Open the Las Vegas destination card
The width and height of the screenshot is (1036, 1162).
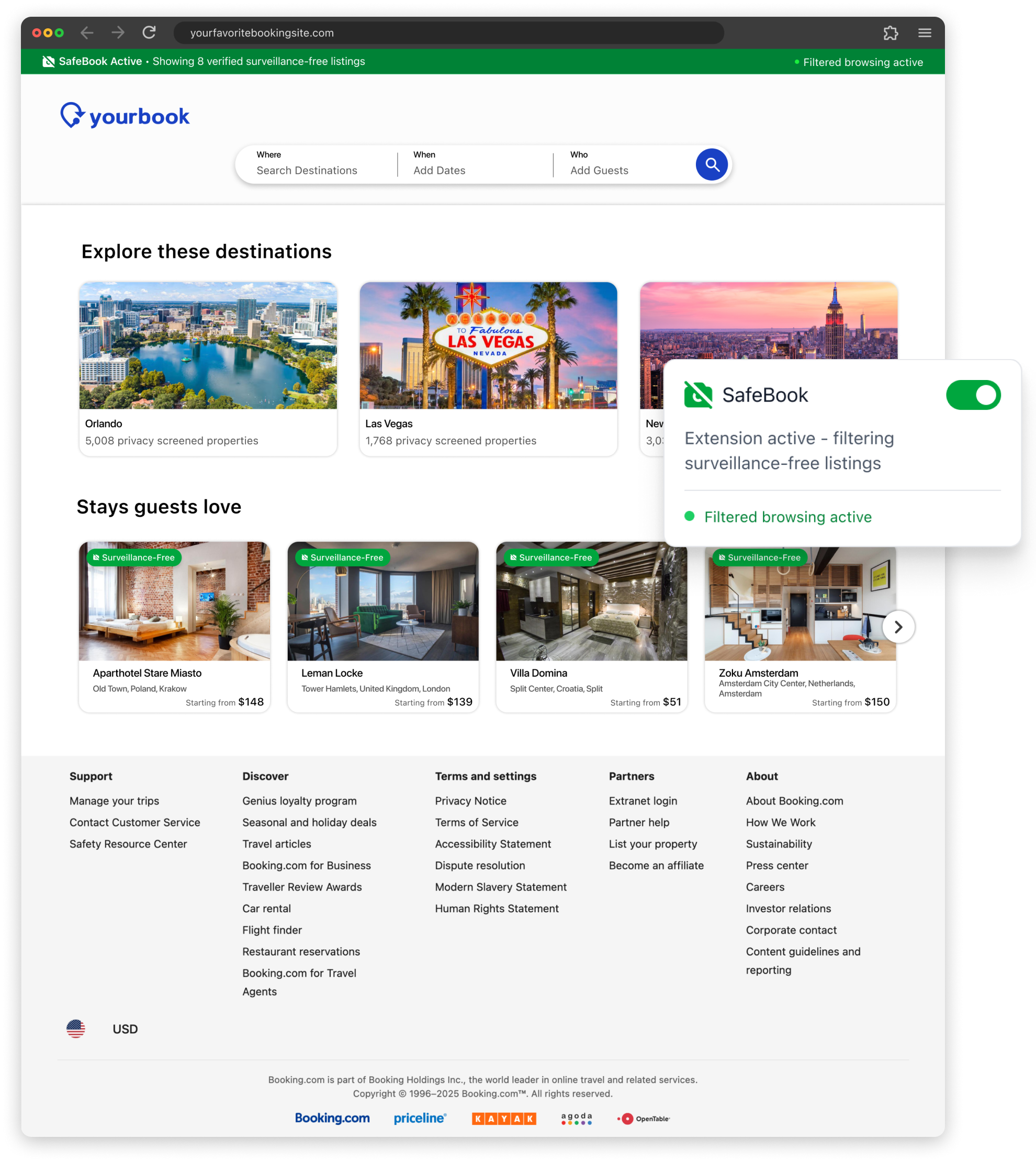pyautogui.click(x=488, y=368)
